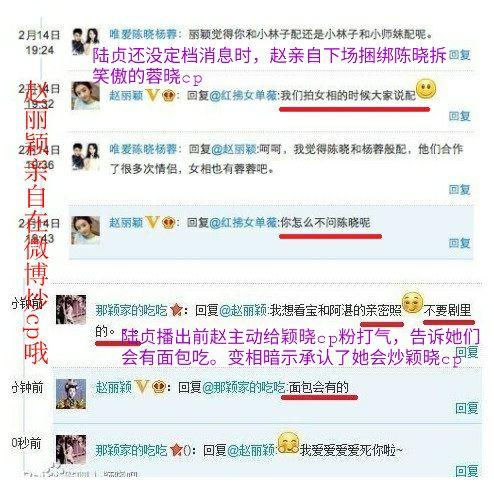The image size is (494, 486).
Task: Click the blushing emoji after 亲密照
Action: [x=412, y=302]
